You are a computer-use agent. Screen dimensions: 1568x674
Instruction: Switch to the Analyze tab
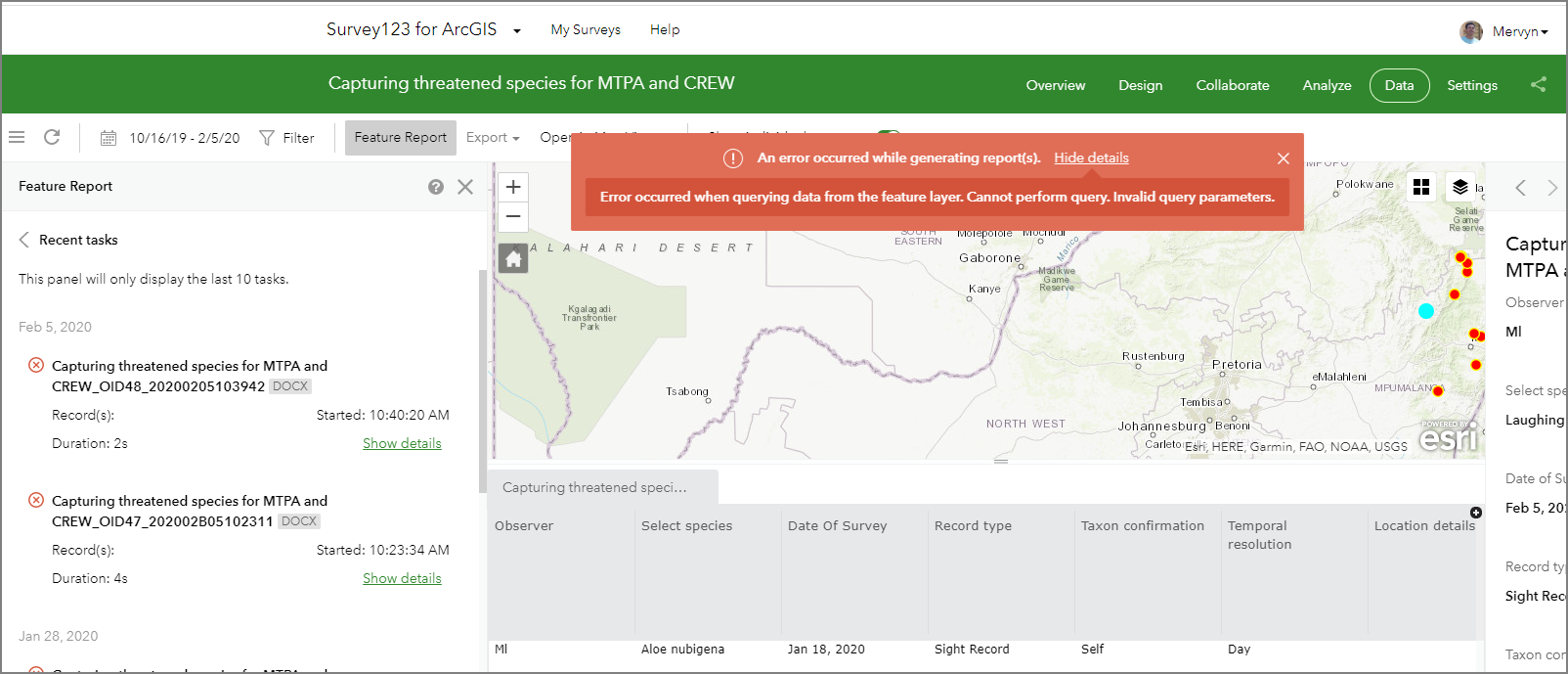(x=1327, y=85)
